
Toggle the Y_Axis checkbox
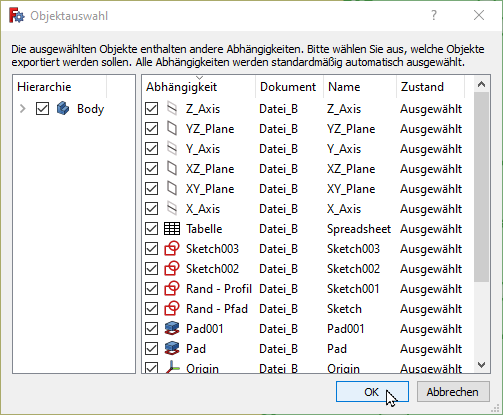(x=151, y=149)
